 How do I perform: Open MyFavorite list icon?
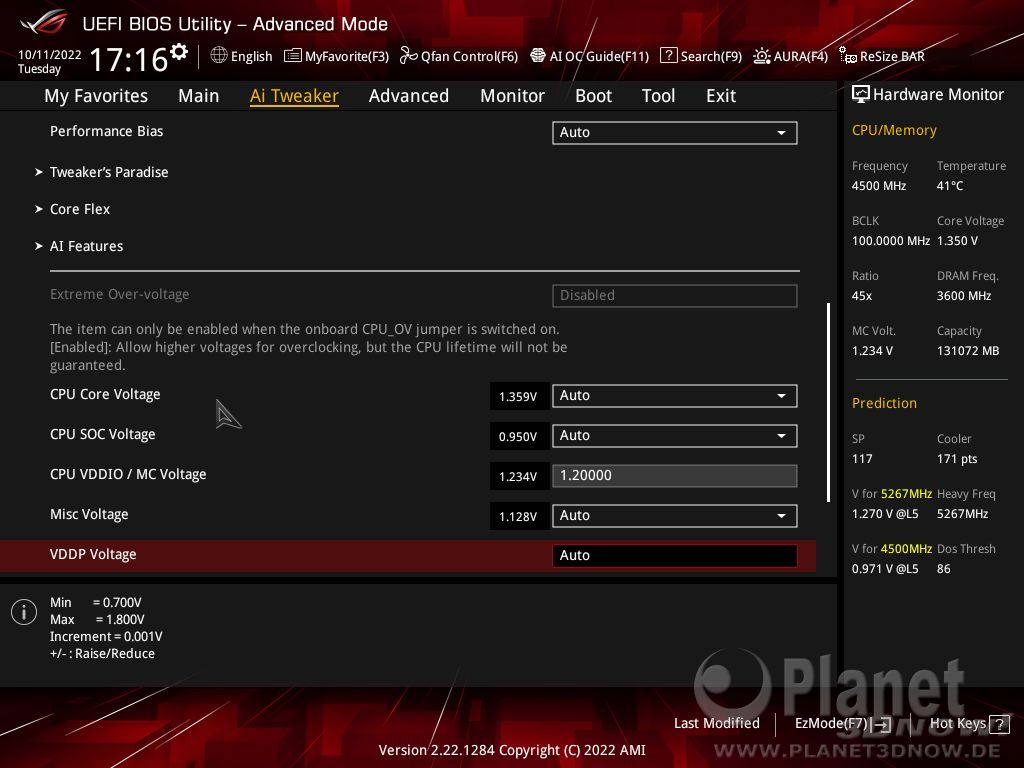(x=293, y=56)
